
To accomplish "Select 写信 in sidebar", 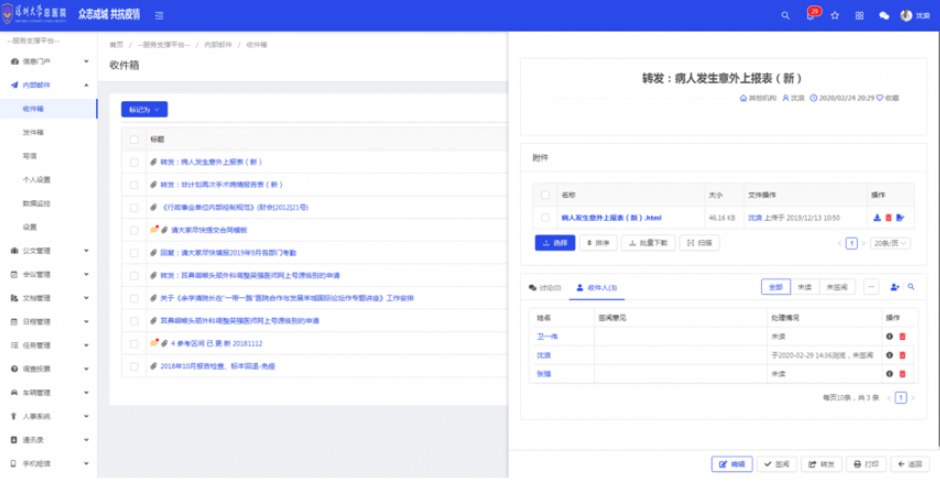I will (x=29, y=156).
